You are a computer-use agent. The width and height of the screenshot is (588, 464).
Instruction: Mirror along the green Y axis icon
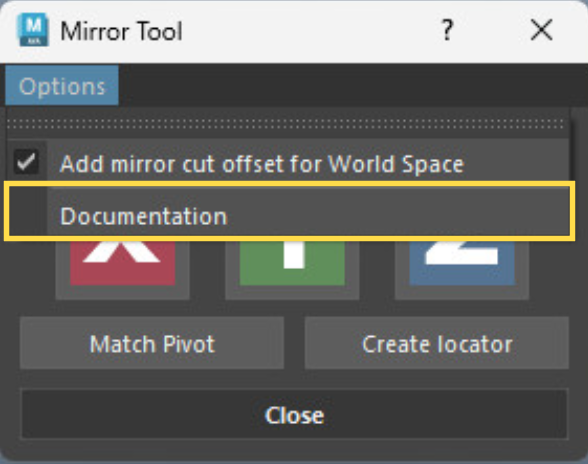292,264
